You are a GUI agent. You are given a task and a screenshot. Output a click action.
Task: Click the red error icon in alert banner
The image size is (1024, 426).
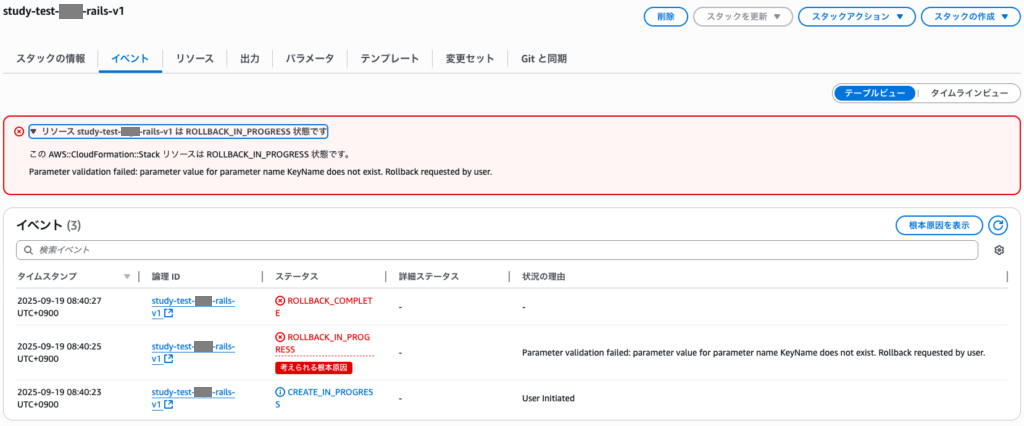pyautogui.click(x=19, y=132)
